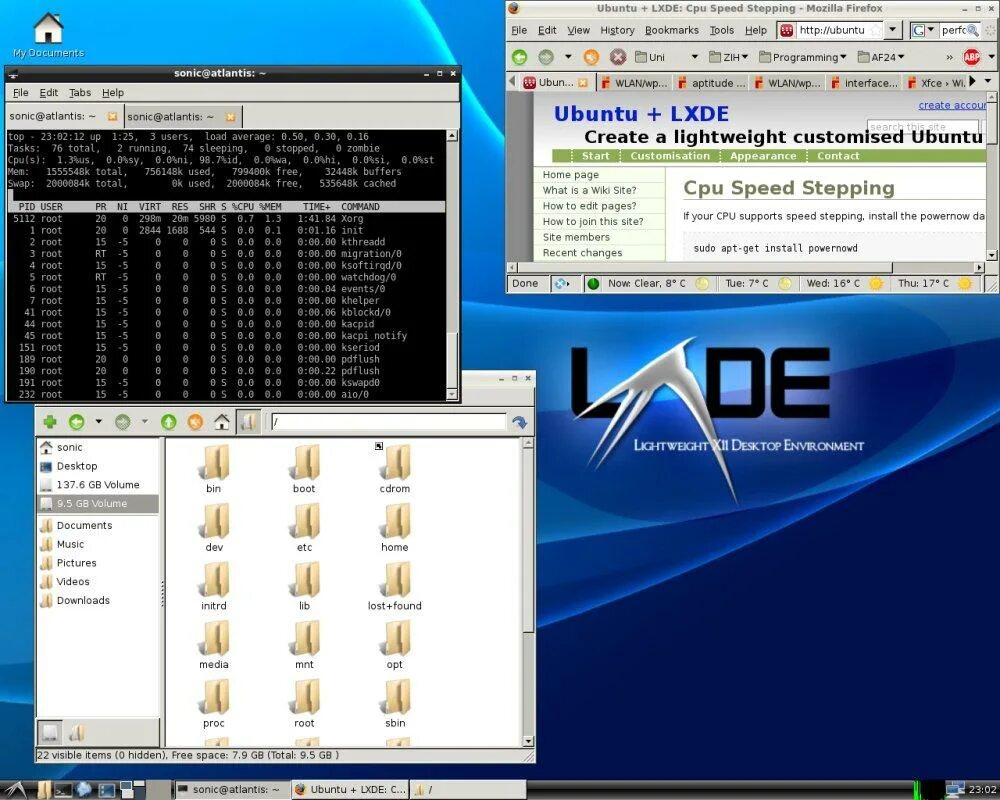Switch sidebar to directory tree view button
1000x800 pixels.
point(77,732)
